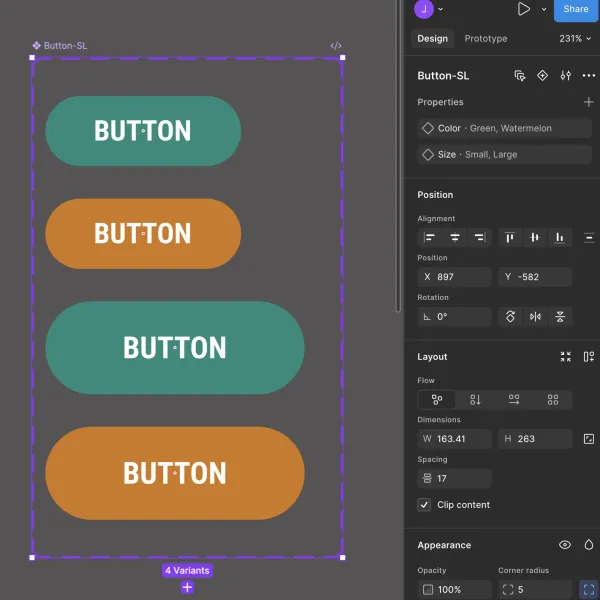Click the 4 Variants label
This screenshot has width=600, height=600.
click(187, 571)
